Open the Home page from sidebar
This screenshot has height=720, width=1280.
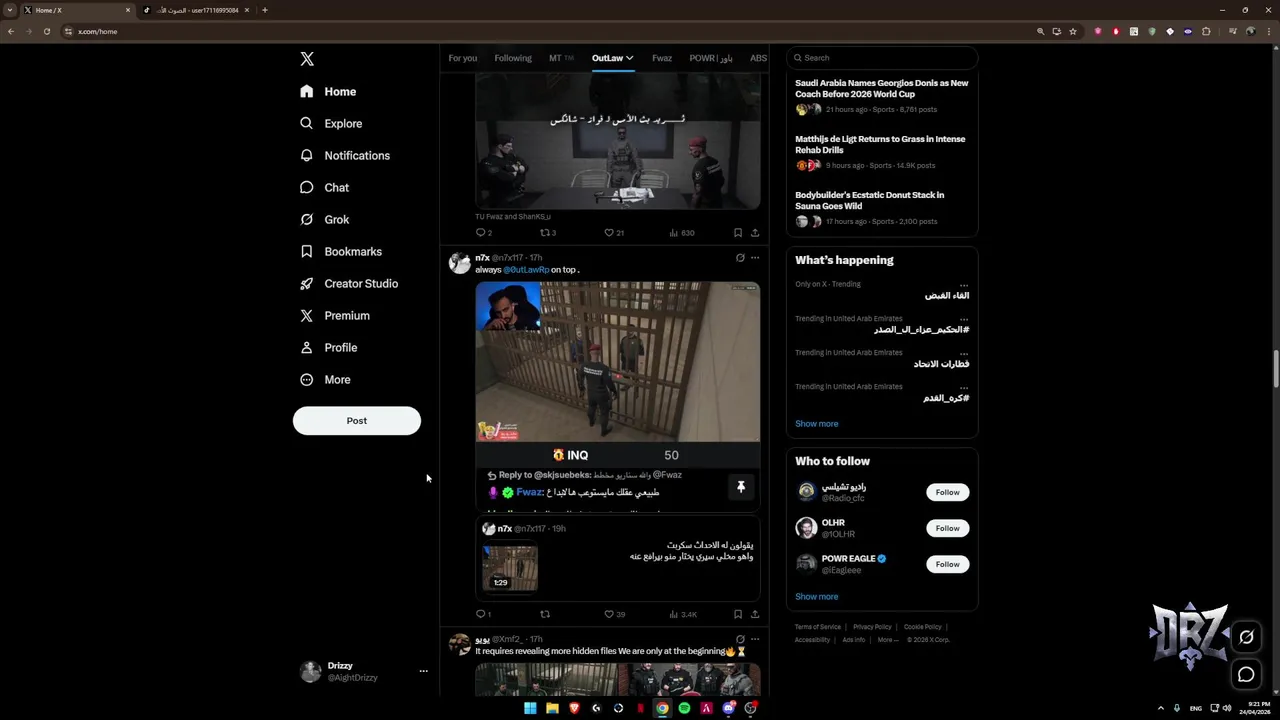tap(328, 91)
